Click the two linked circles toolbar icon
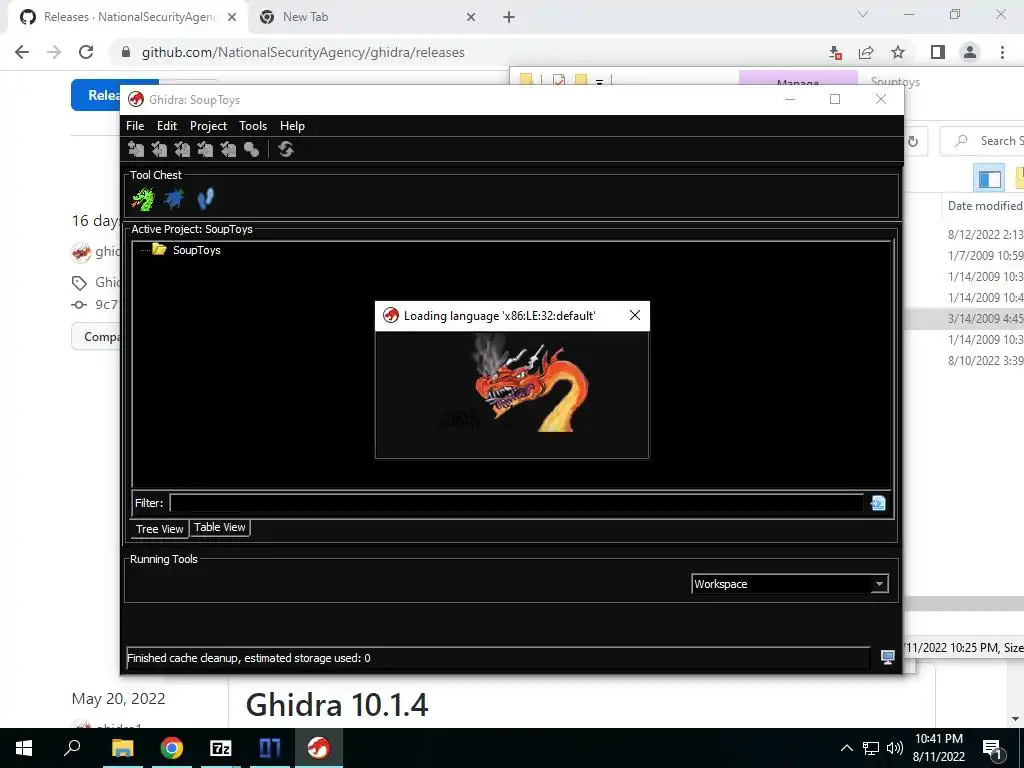This screenshot has width=1024, height=768. (x=251, y=150)
